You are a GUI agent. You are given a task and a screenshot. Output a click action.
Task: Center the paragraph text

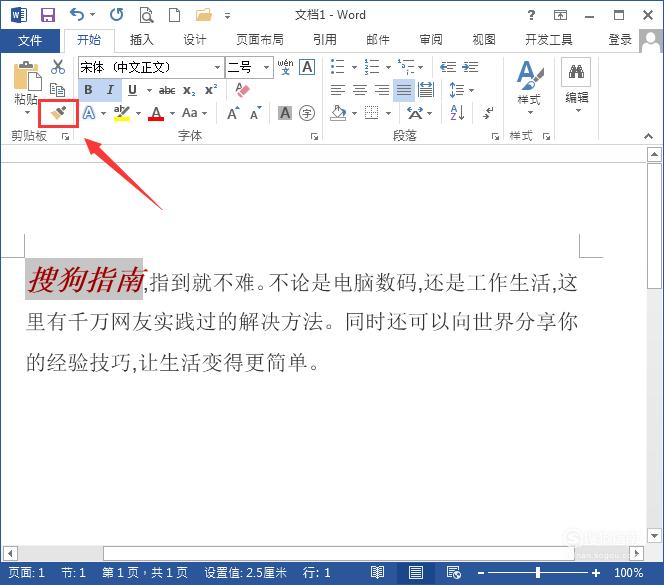click(x=360, y=90)
